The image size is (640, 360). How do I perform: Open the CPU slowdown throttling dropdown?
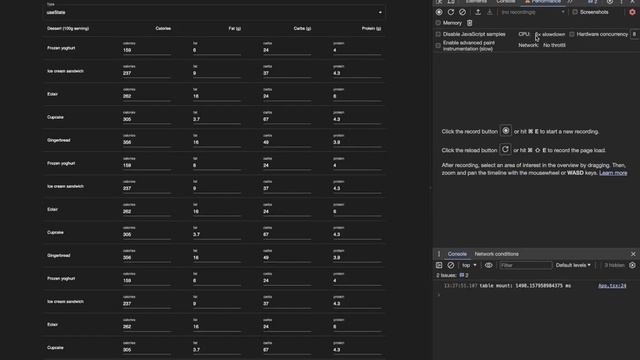pos(550,34)
